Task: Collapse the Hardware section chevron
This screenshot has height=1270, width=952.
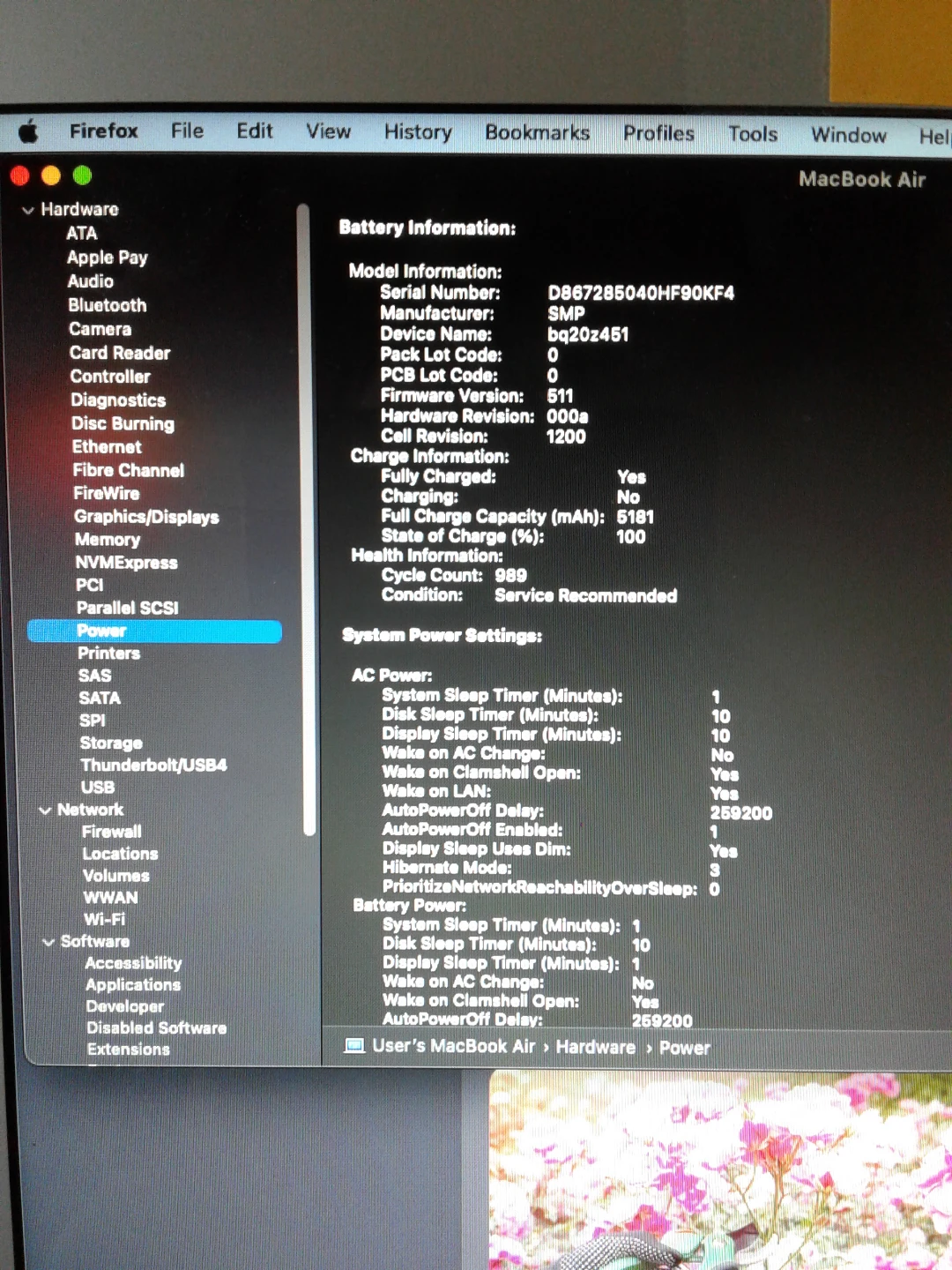Action: click(28, 210)
